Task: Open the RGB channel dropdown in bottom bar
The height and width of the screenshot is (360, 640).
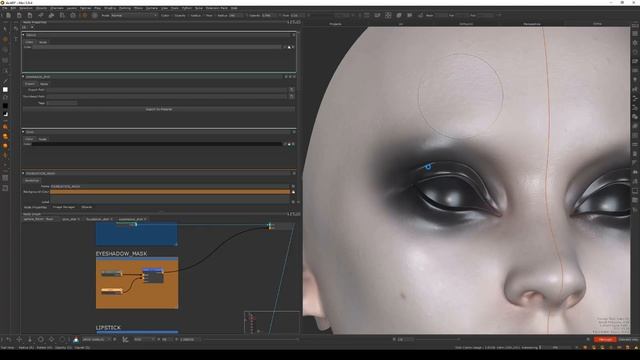Action: pyautogui.click(x=144, y=339)
